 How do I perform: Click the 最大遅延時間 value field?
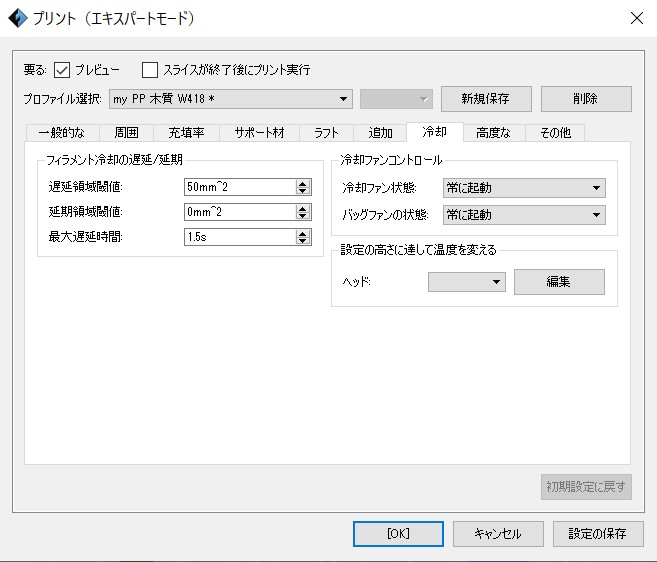coord(240,237)
